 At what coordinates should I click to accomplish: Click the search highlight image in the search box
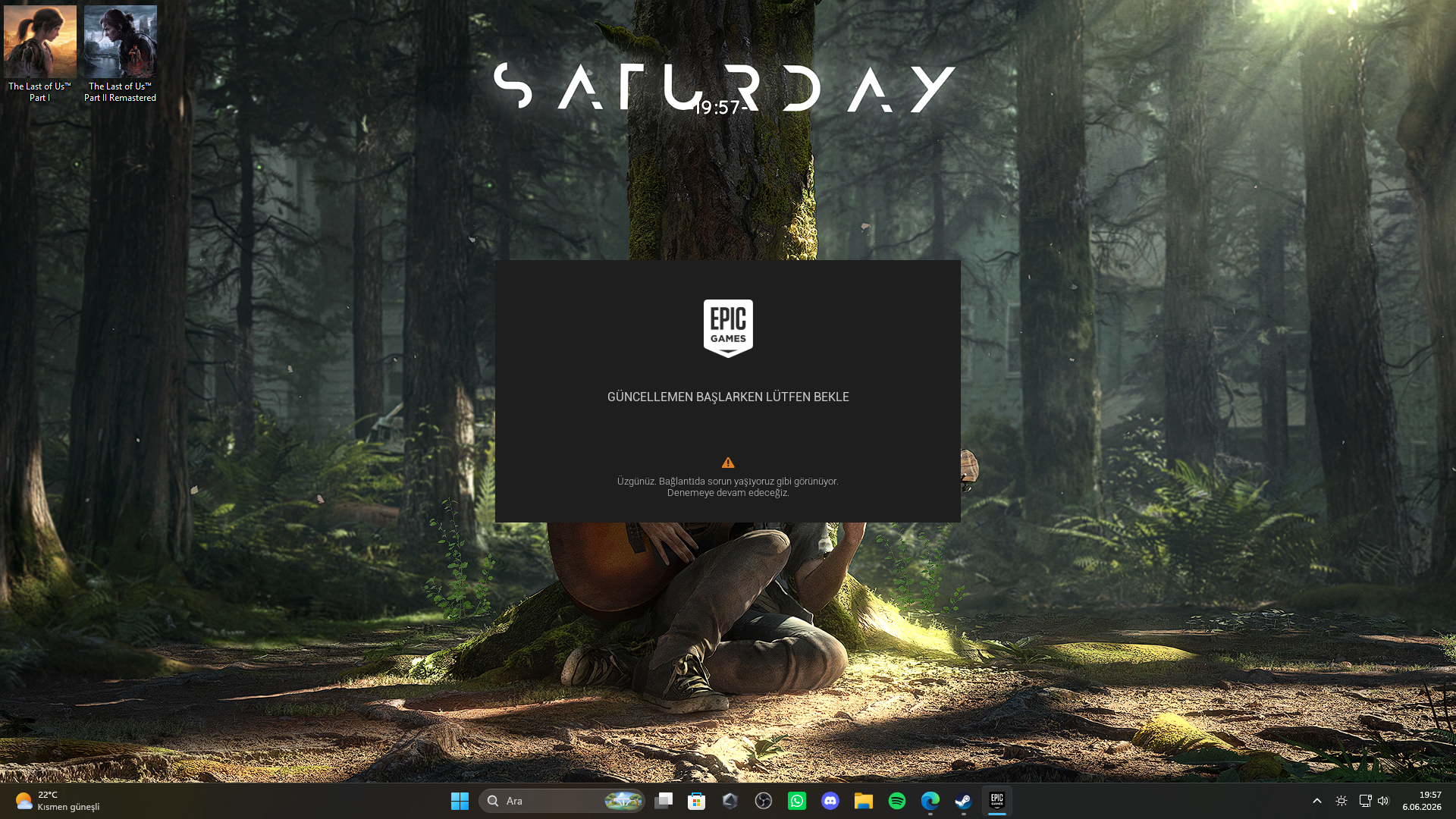[x=623, y=801]
